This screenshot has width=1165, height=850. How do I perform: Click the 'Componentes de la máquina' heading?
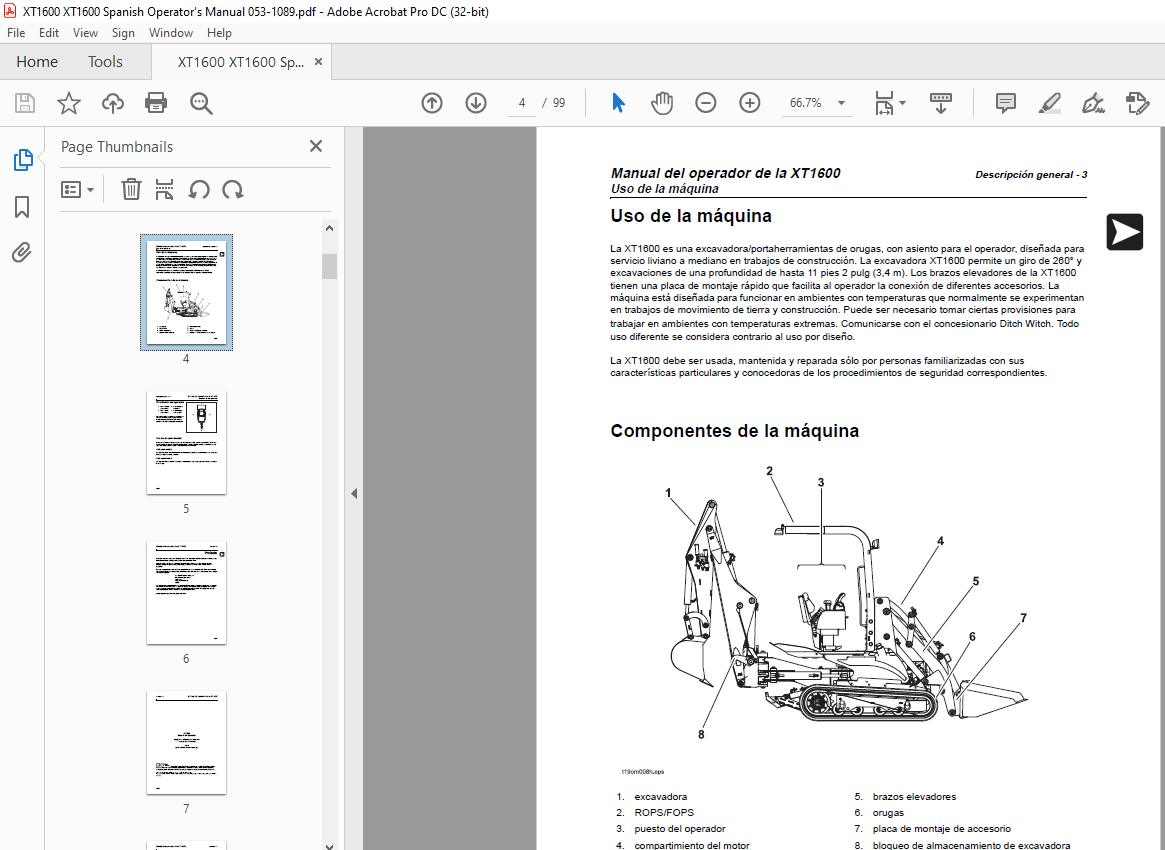(734, 431)
